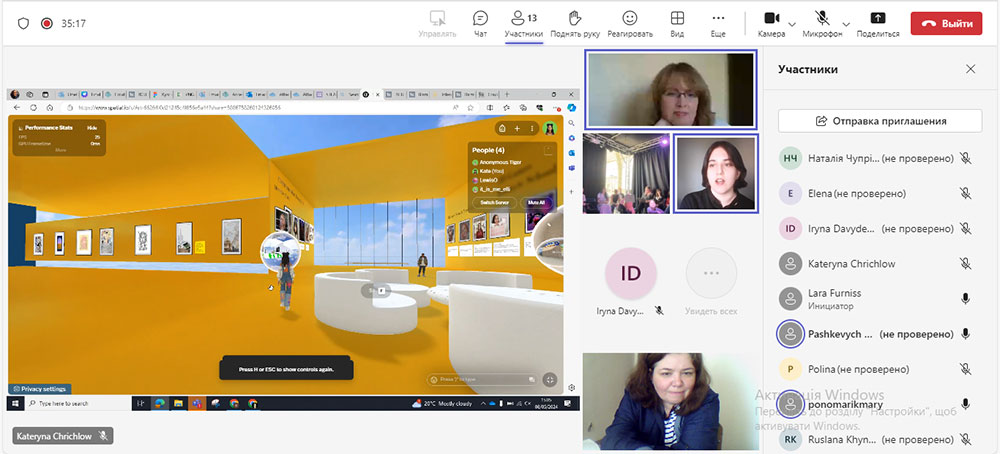Click the large ID avatar tile

pos(630,274)
